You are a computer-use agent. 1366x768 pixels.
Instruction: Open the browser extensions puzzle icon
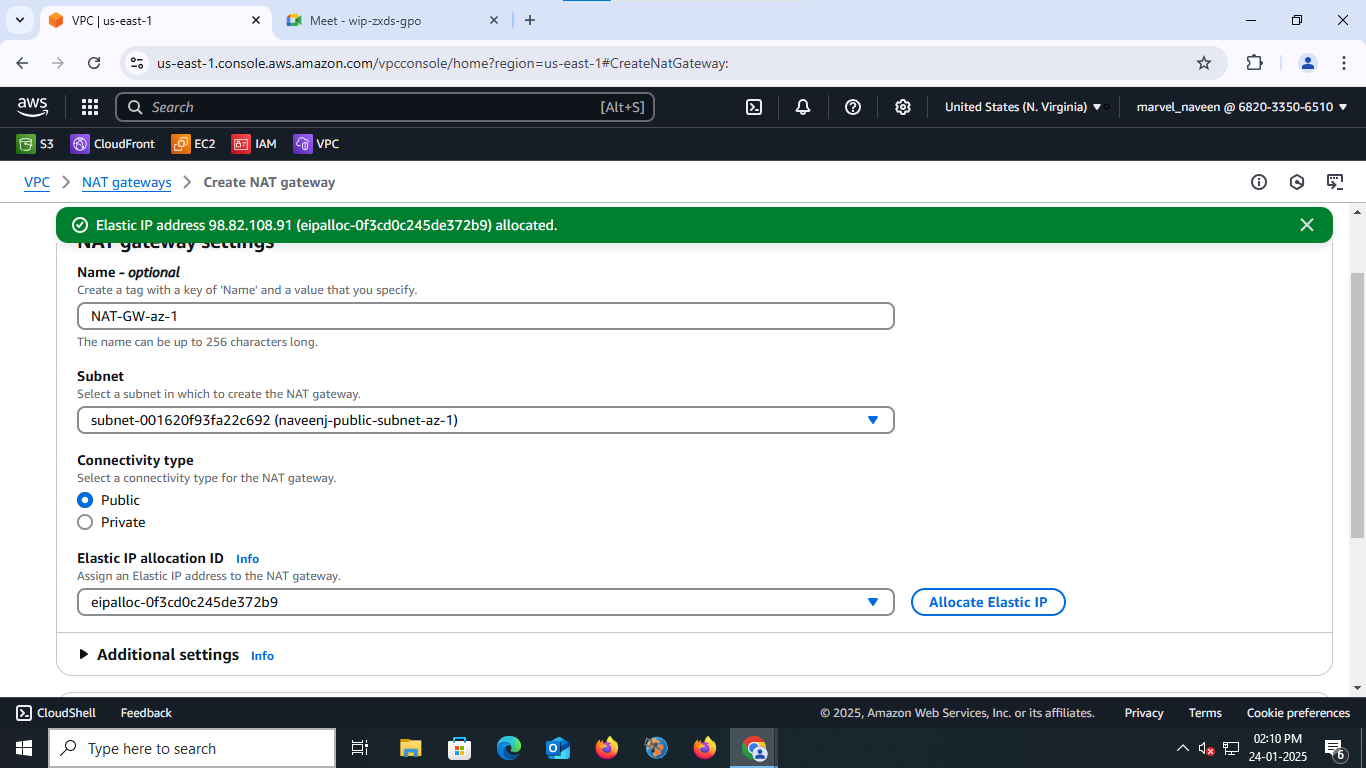click(1255, 63)
